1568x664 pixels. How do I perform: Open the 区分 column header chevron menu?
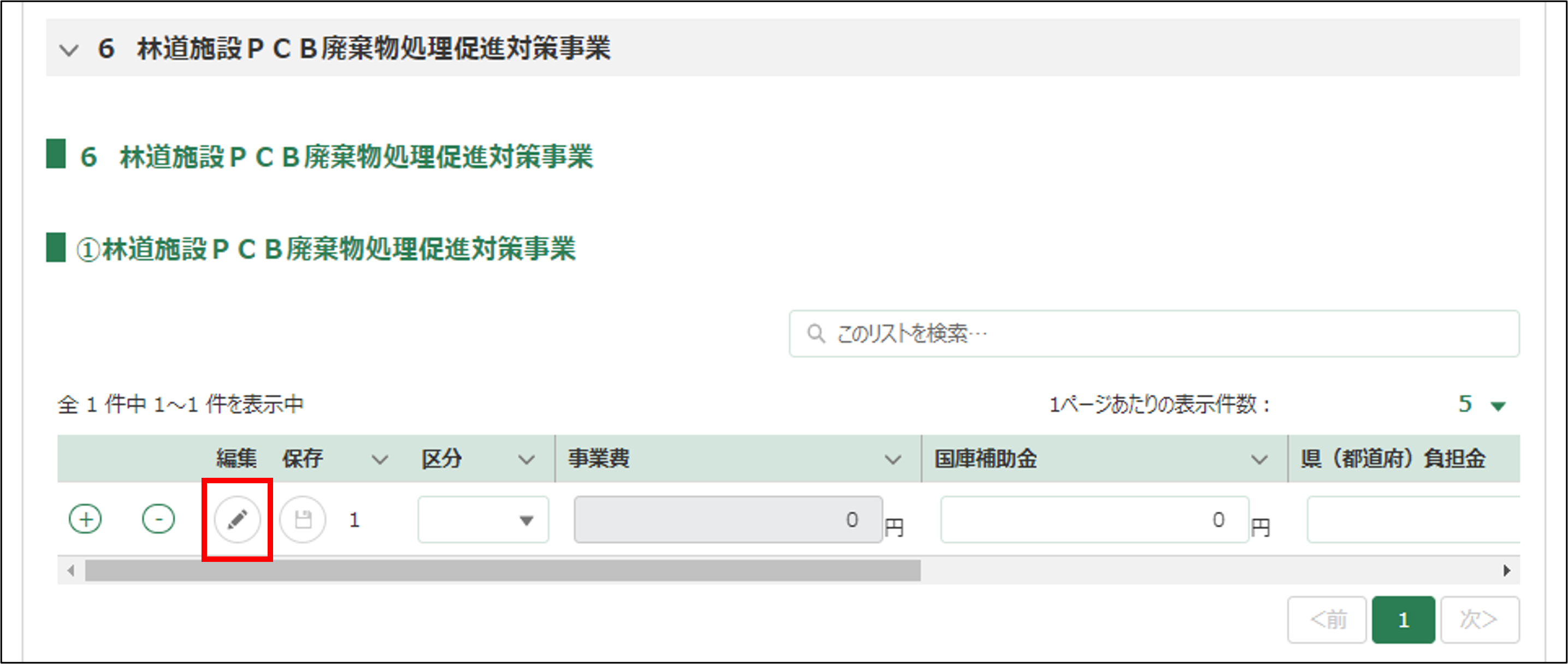tap(526, 460)
